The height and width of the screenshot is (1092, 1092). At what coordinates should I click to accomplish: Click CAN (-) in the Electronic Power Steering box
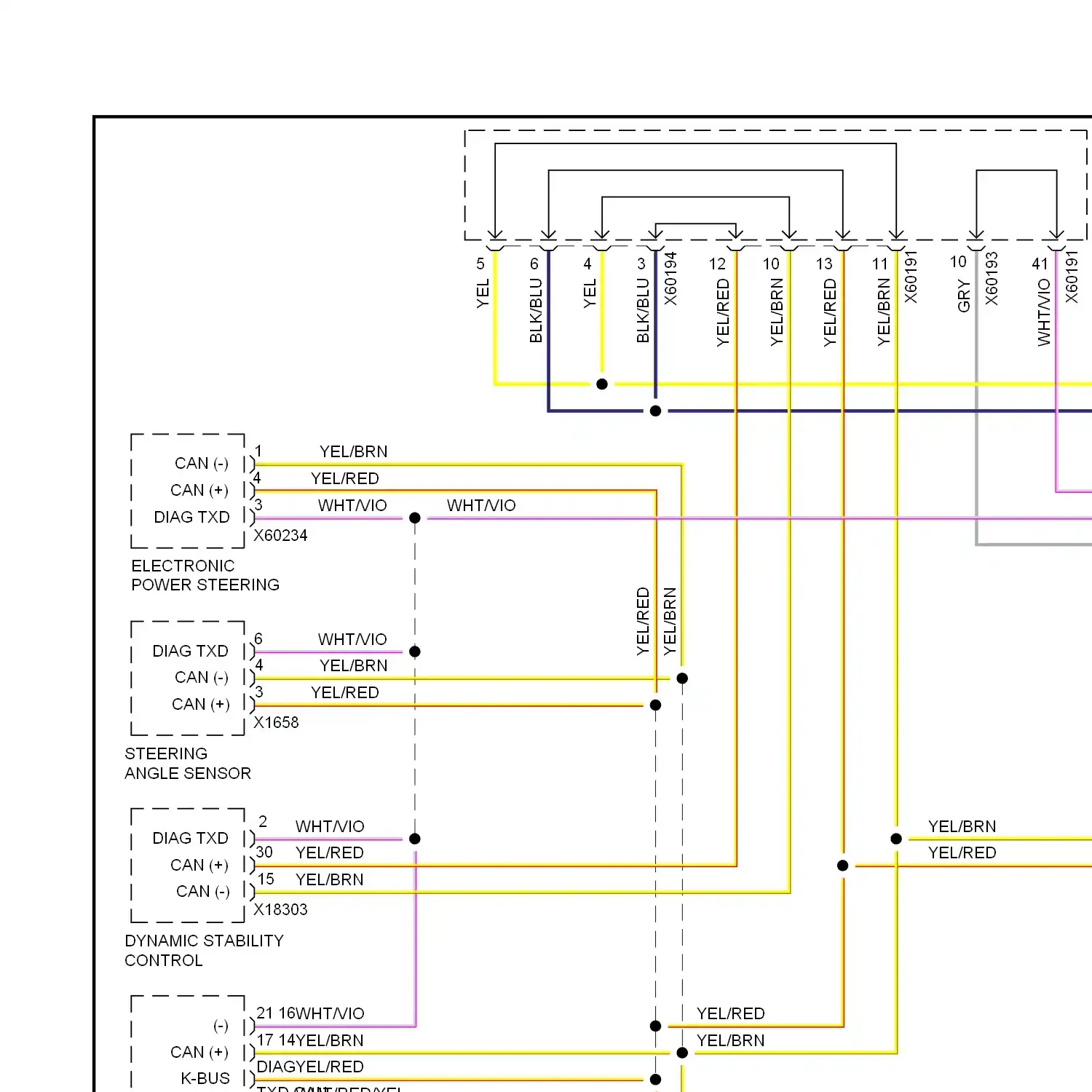point(202,464)
